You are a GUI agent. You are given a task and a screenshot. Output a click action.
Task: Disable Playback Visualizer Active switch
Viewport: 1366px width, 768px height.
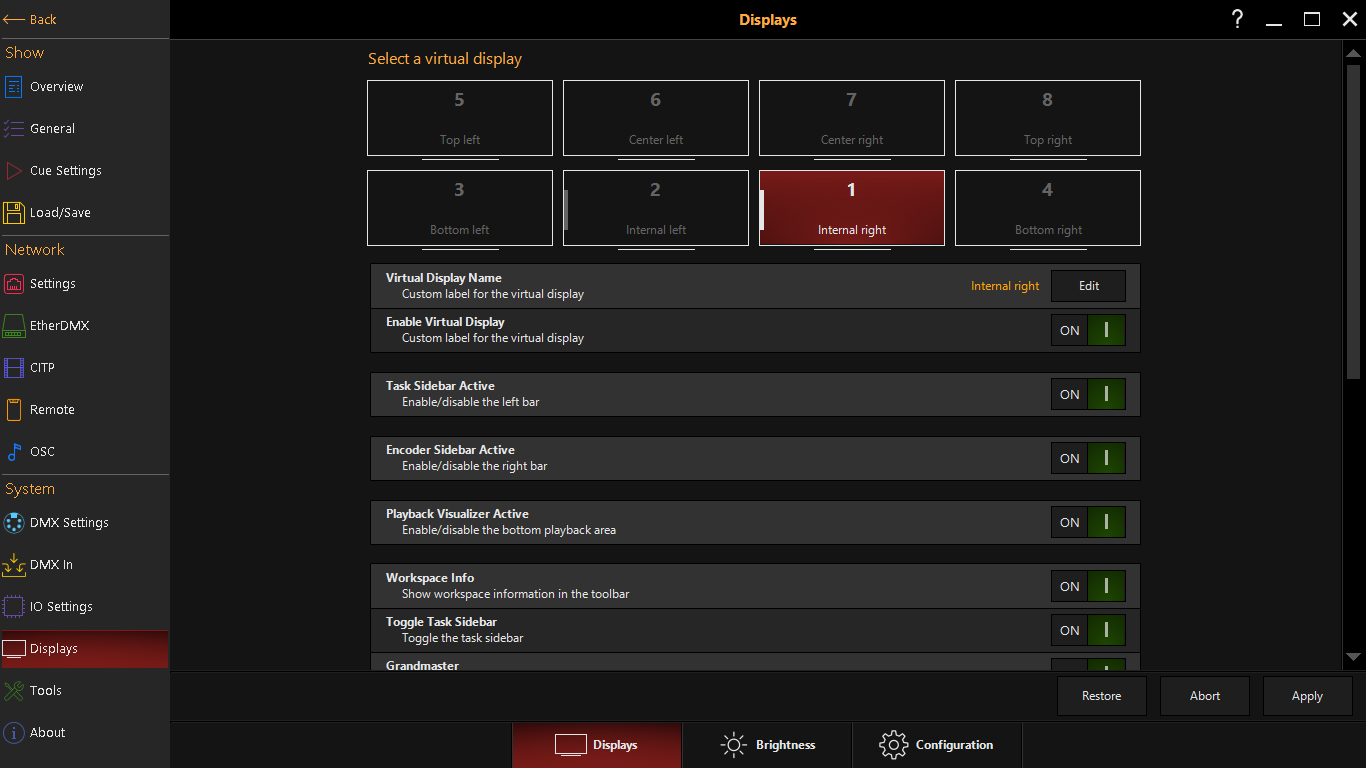coord(1088,523)
